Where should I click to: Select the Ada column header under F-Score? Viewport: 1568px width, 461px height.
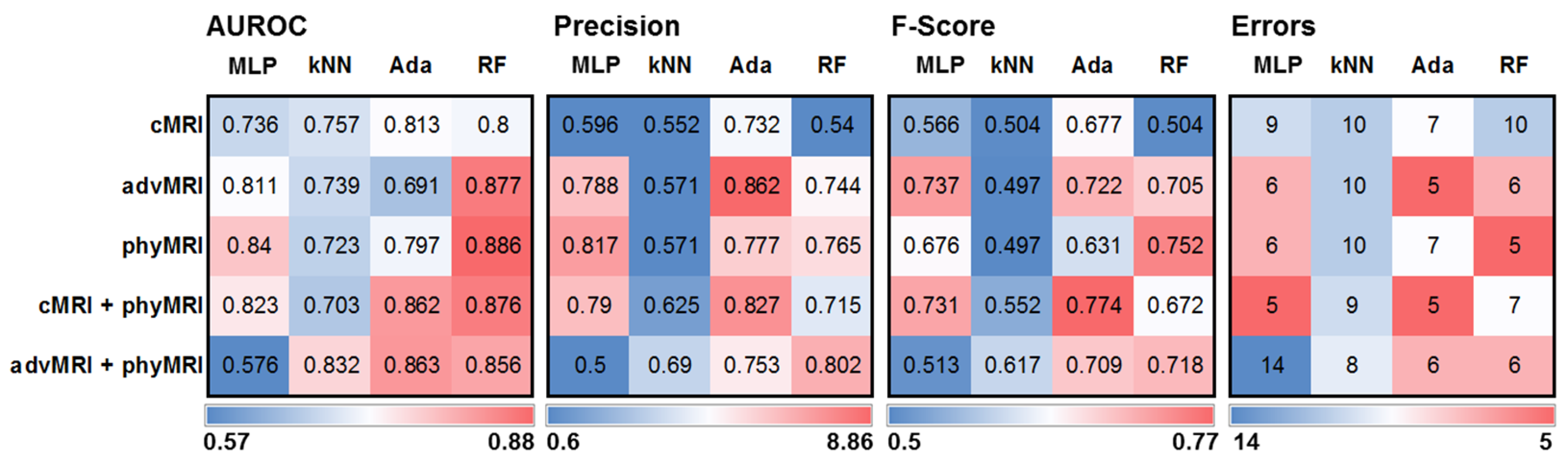tap(1092, 65)
